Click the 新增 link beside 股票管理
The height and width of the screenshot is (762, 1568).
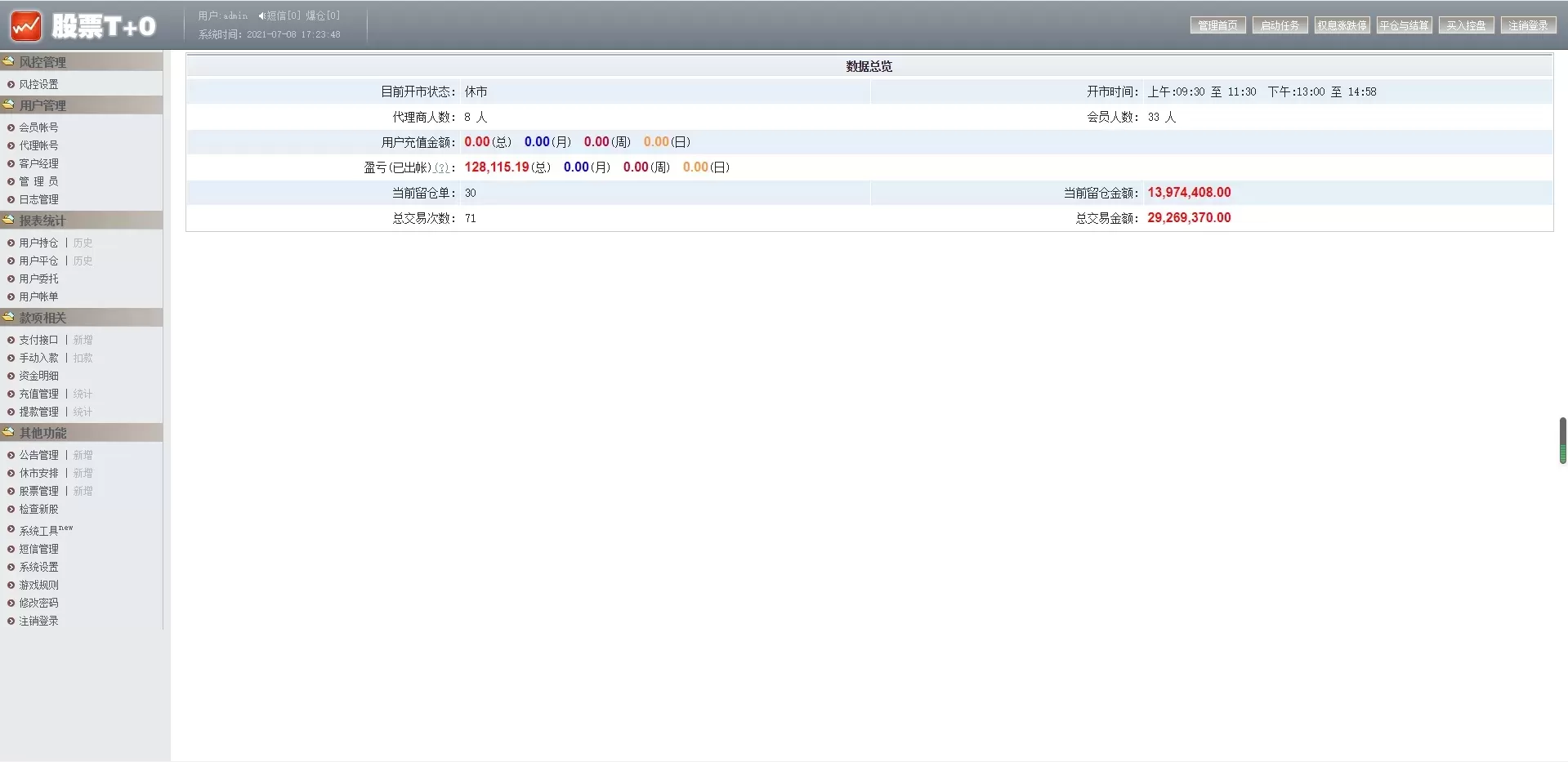[x=83, y=491]
